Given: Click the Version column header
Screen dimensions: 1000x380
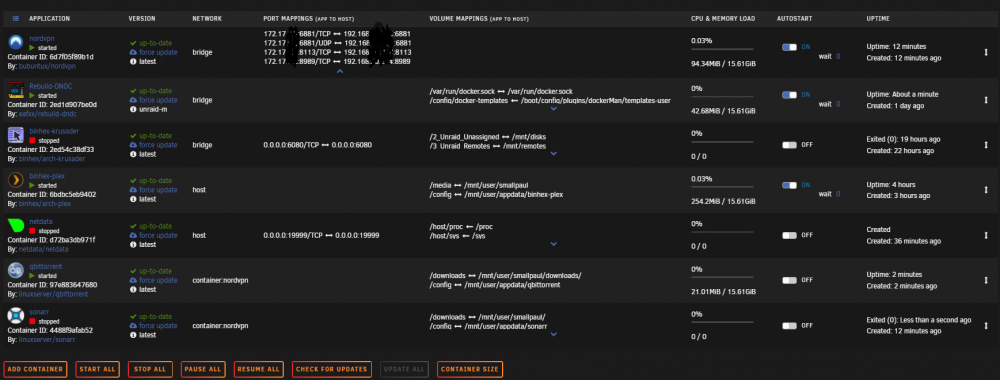Looking at the screenshot, I should tap(142, 19).
